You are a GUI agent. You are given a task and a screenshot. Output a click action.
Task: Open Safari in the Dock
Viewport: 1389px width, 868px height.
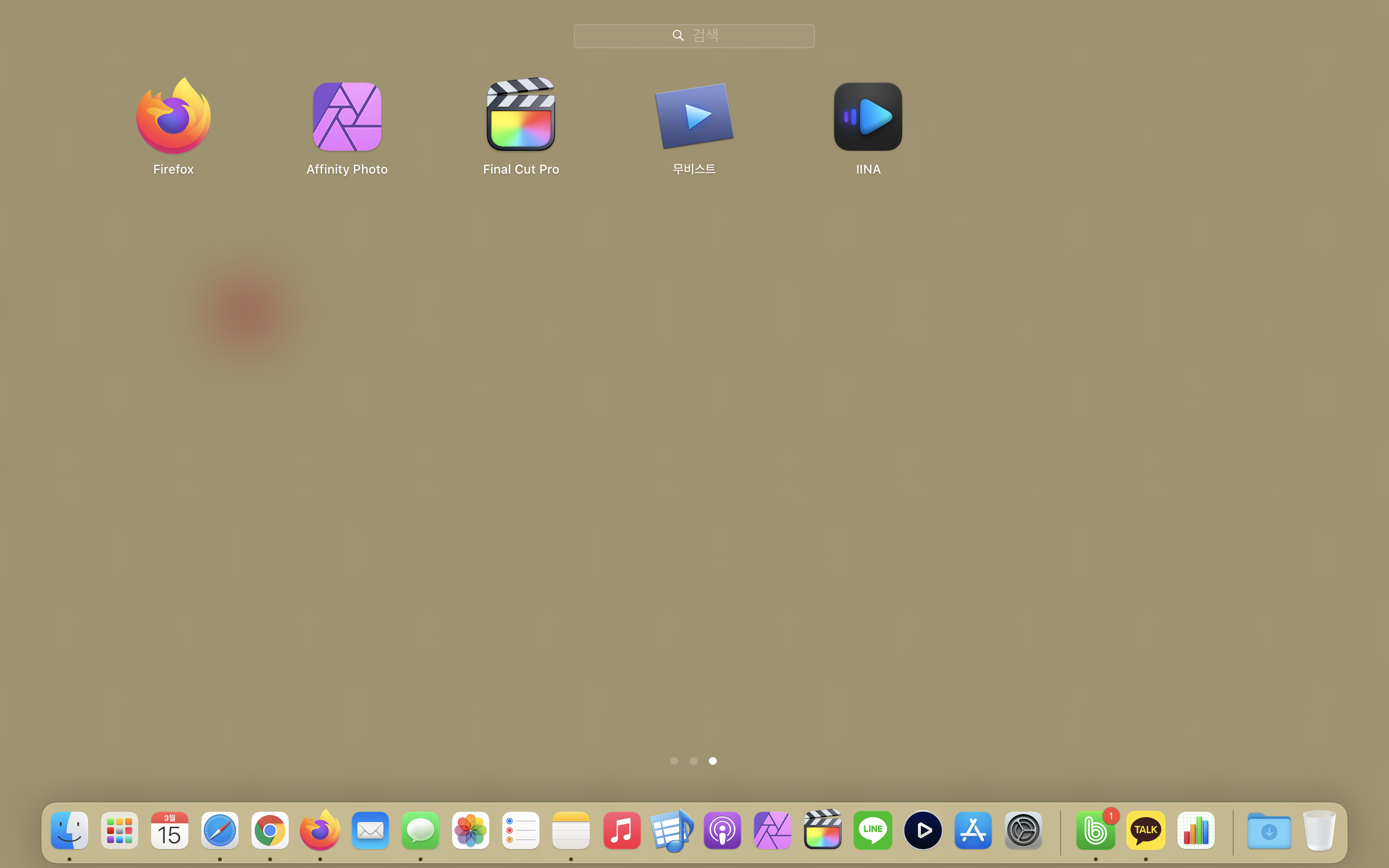[x=220, y=831]
